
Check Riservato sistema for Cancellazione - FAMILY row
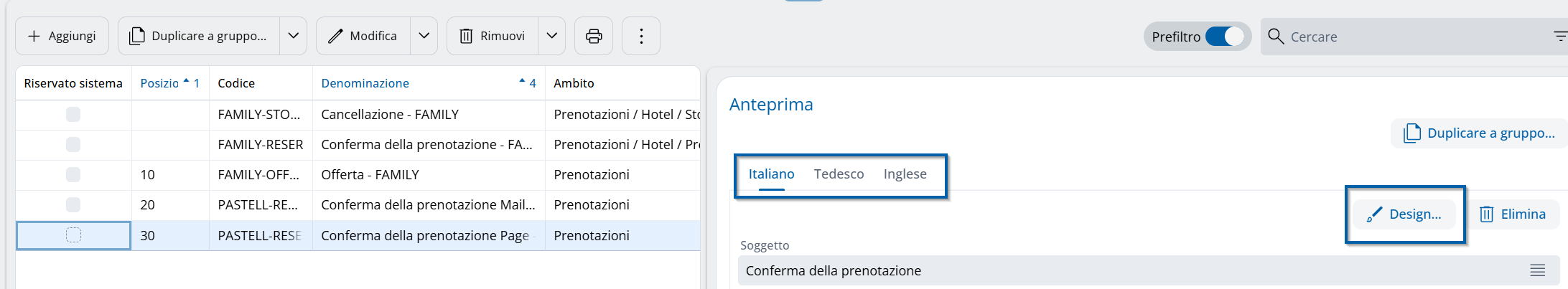[73, 114]
